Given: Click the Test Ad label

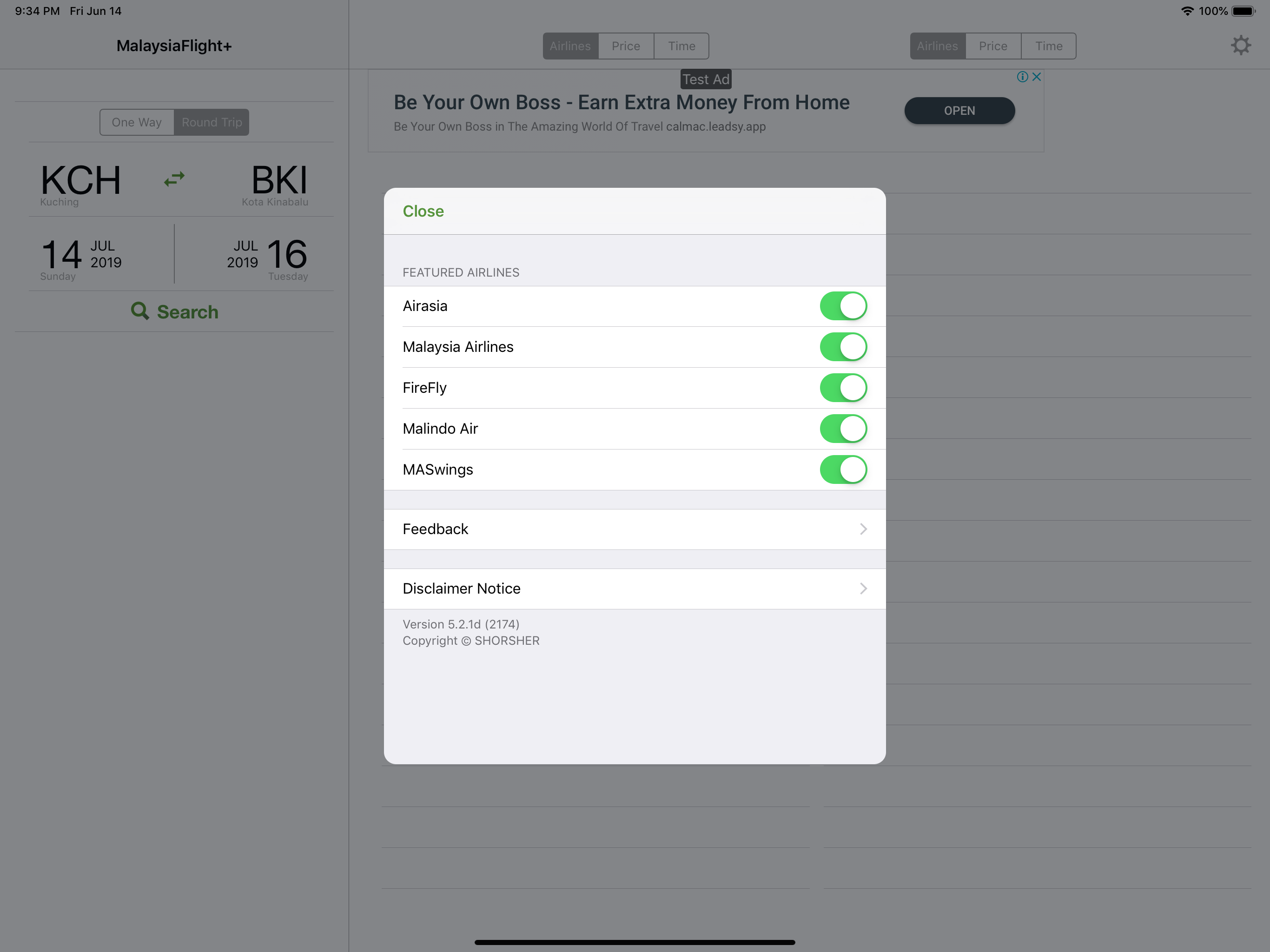Looking at the screenshot, I should click(x=706, y=79).
